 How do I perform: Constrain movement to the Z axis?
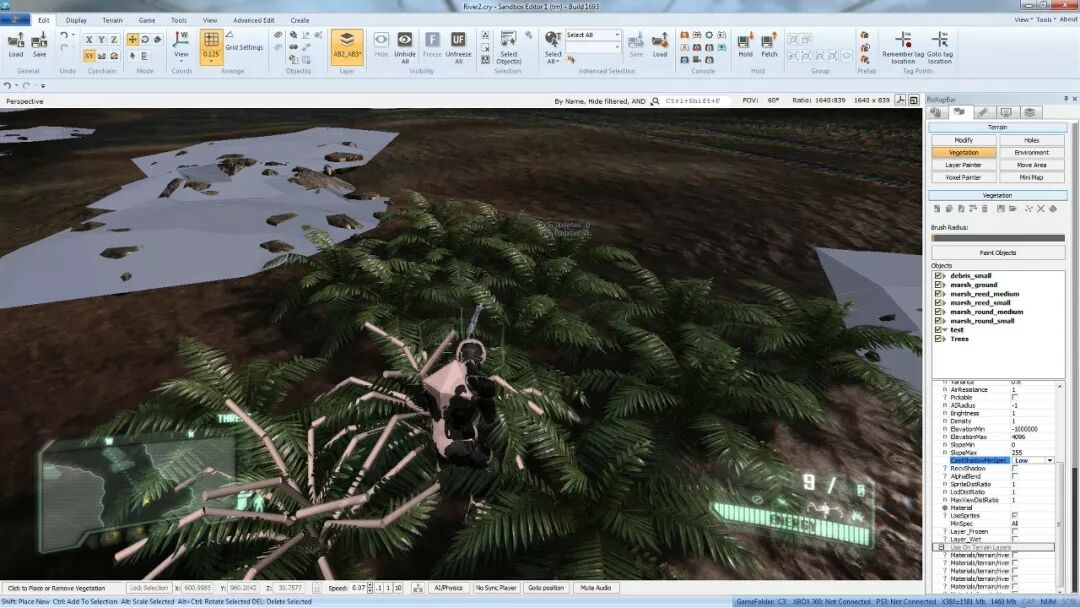[114, 40]
